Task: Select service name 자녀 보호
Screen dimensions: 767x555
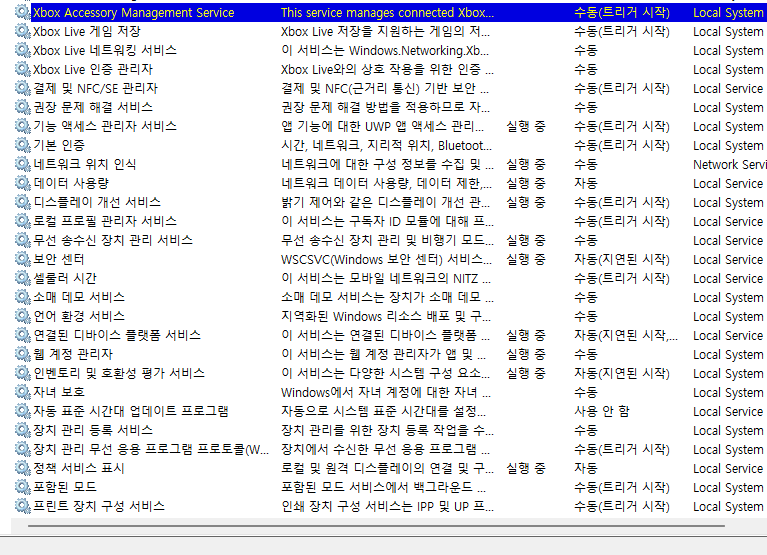Action: point(59,392)
